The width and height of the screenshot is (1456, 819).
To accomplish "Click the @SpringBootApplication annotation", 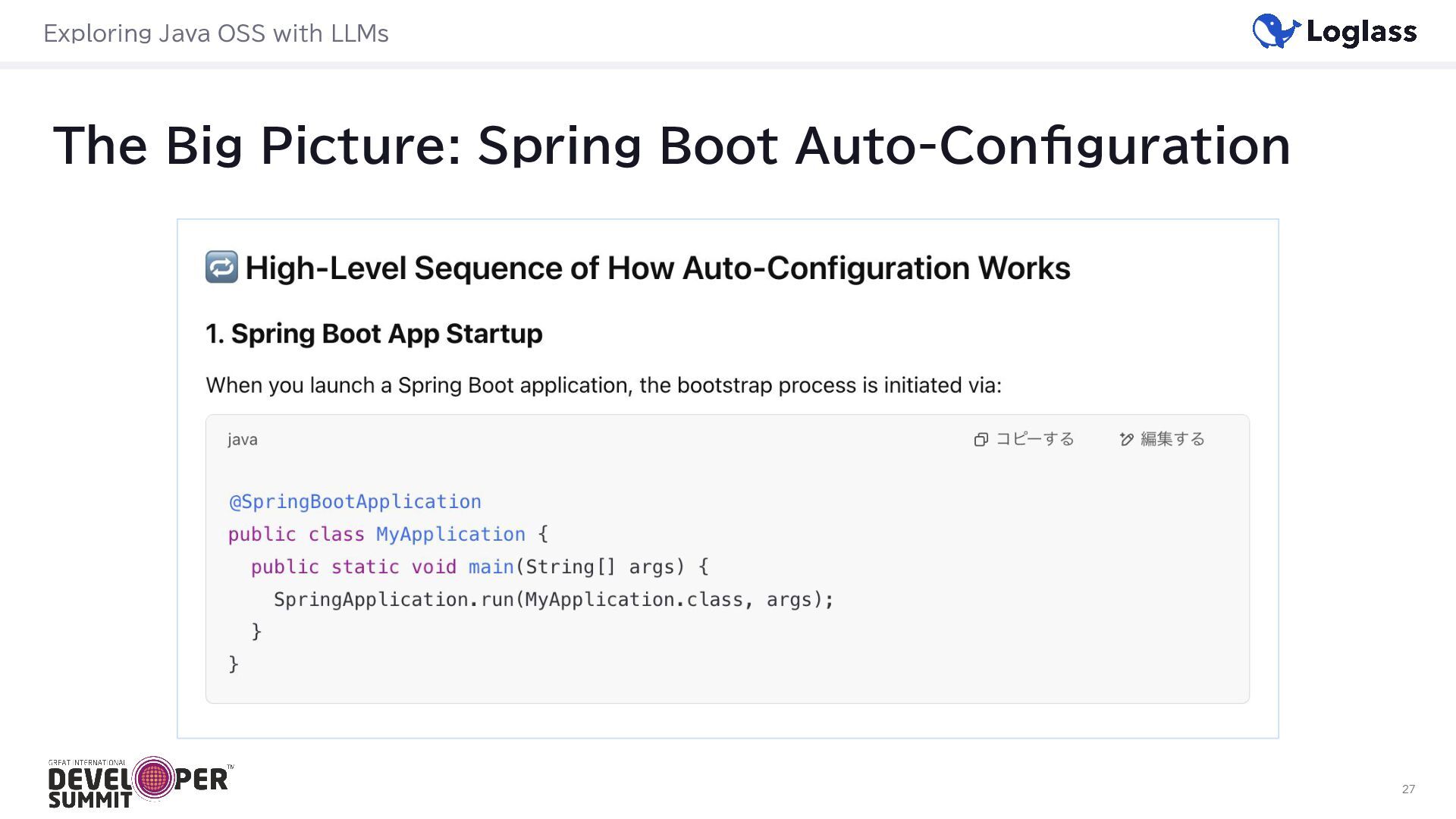I will pos(355,502).
